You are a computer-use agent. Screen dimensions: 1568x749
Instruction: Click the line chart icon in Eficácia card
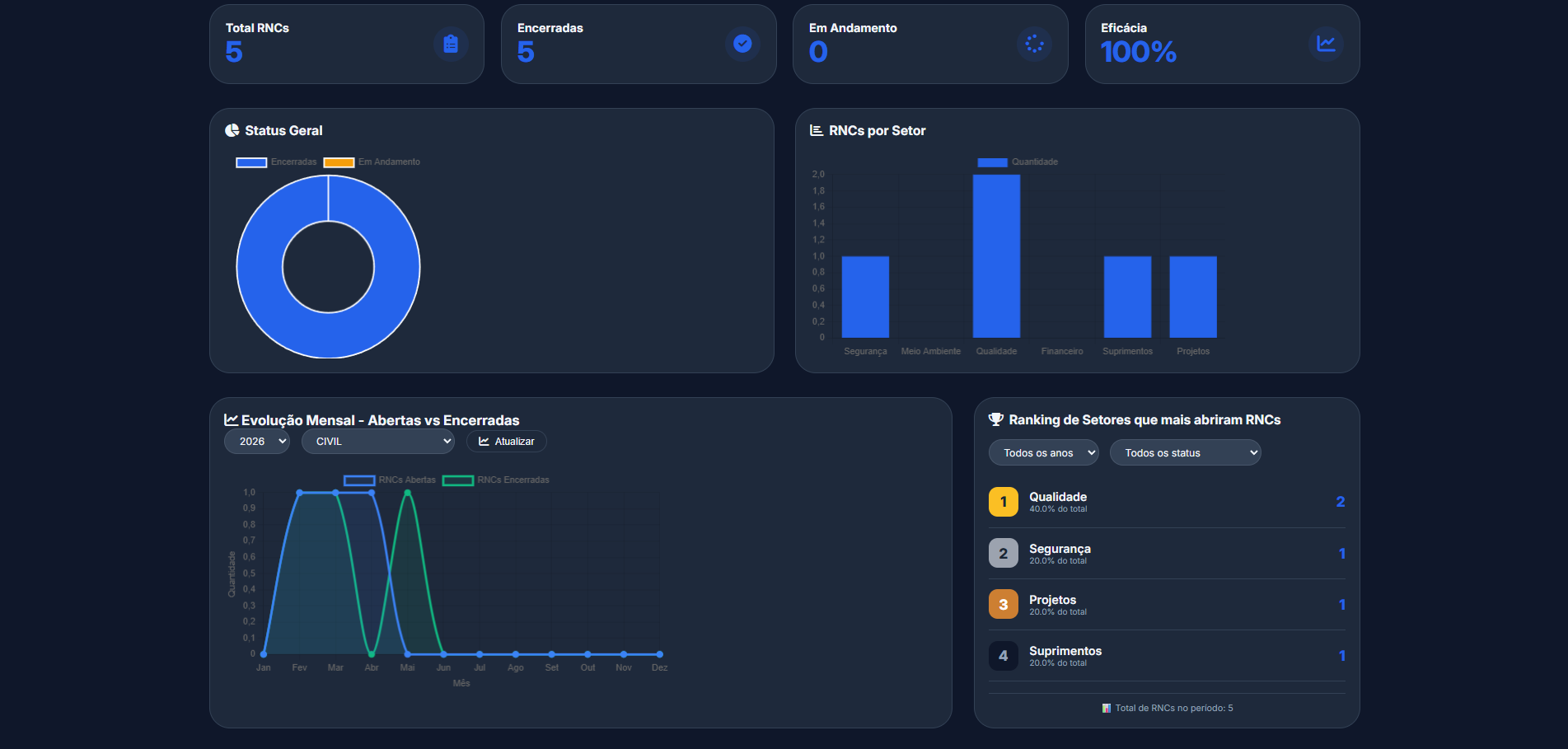pos(1326,44)
